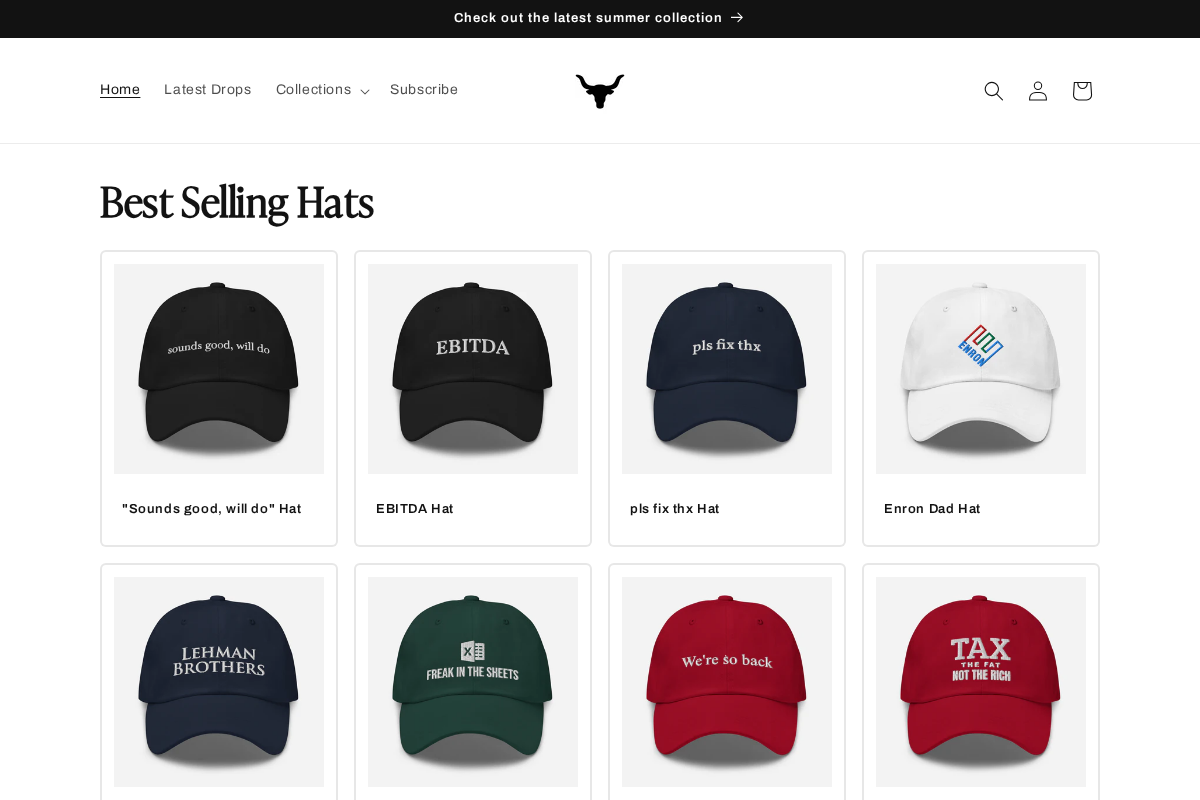Click the red We're so back cap
The width and height of the screenshot is (1200, 800).
click(x=727, y=682)
